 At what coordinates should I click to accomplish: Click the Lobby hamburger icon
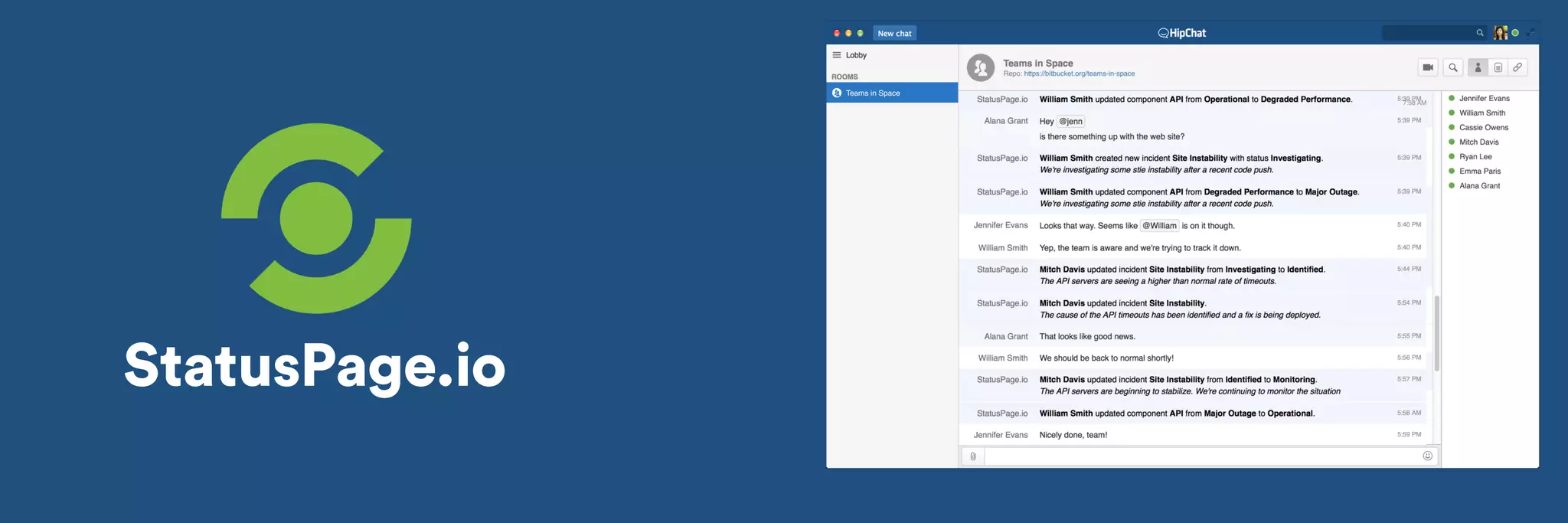point(837,55)
